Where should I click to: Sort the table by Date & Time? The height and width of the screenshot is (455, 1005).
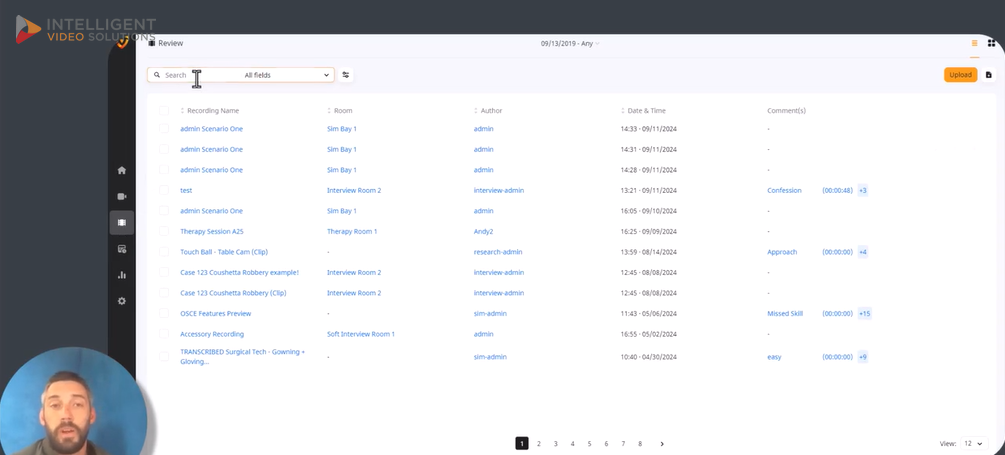point(646,111)
